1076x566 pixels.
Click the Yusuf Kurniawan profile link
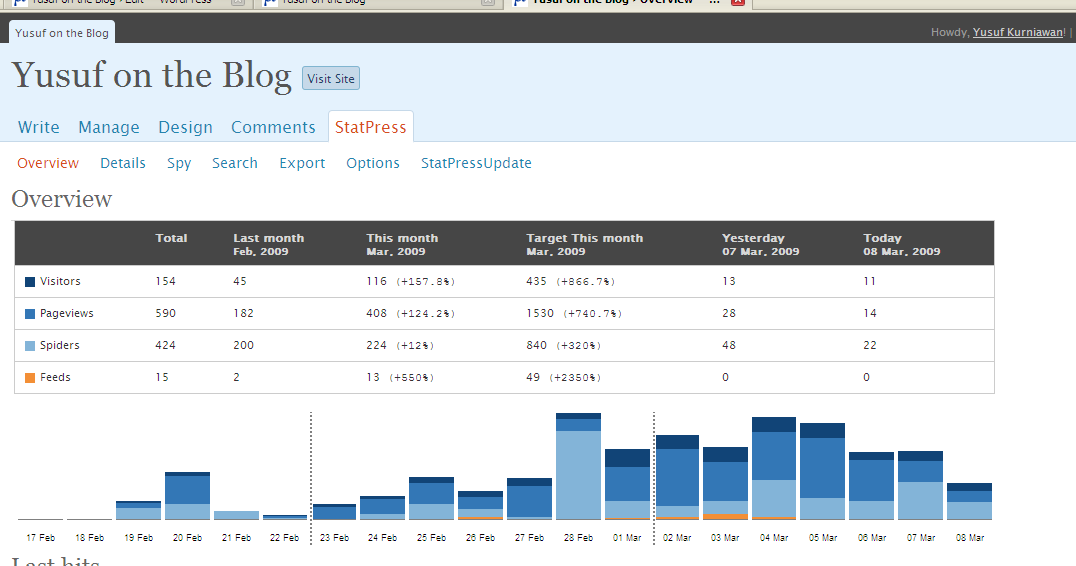(x=1018, y=32)
